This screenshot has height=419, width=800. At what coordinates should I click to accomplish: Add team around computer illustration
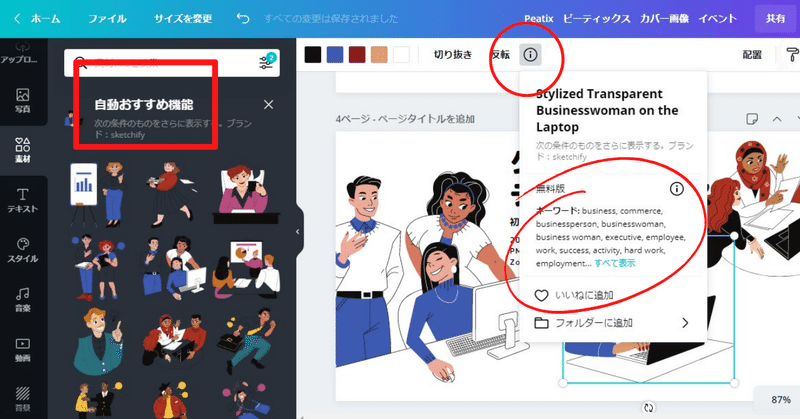click(173, 267)
